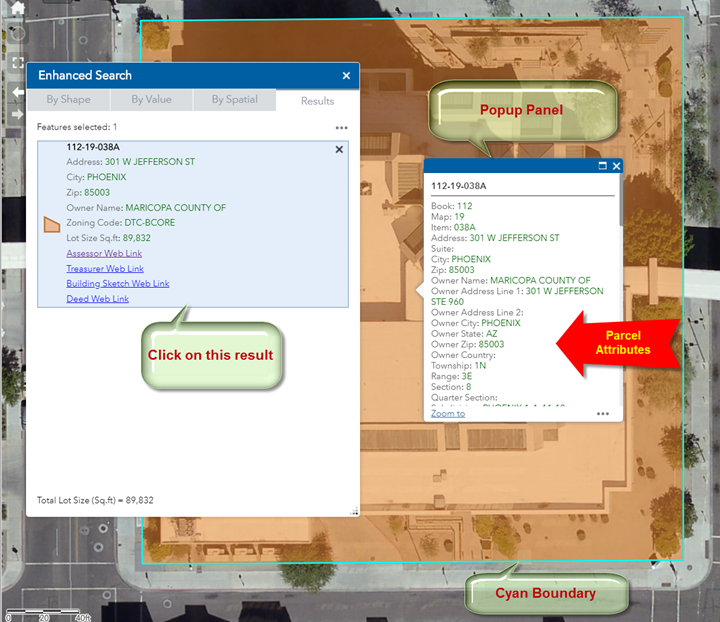
Task: Close the Enhanced Search panel
Action: pos(346,75)
